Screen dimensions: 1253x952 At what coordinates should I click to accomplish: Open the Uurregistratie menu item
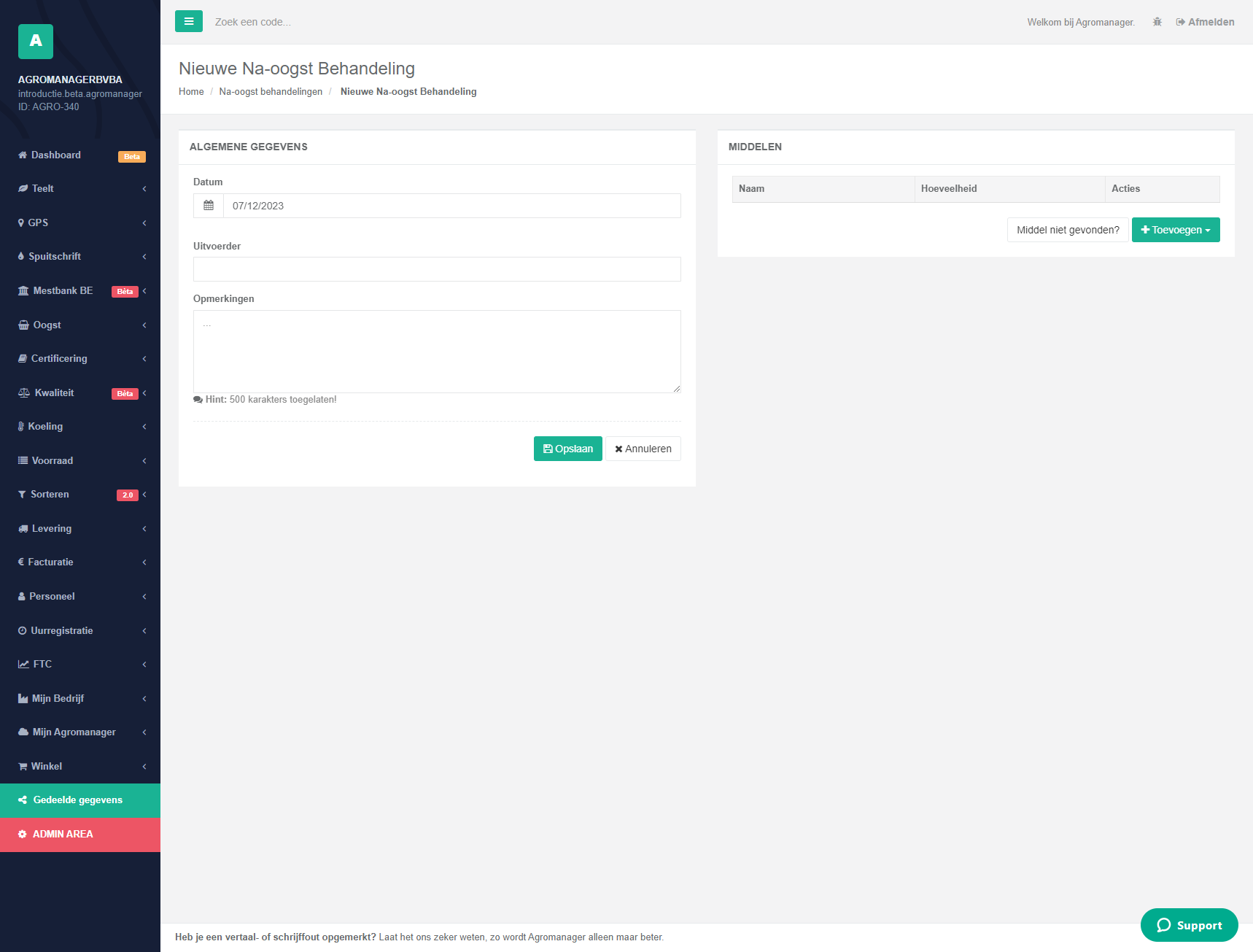(x=80, y=630)
